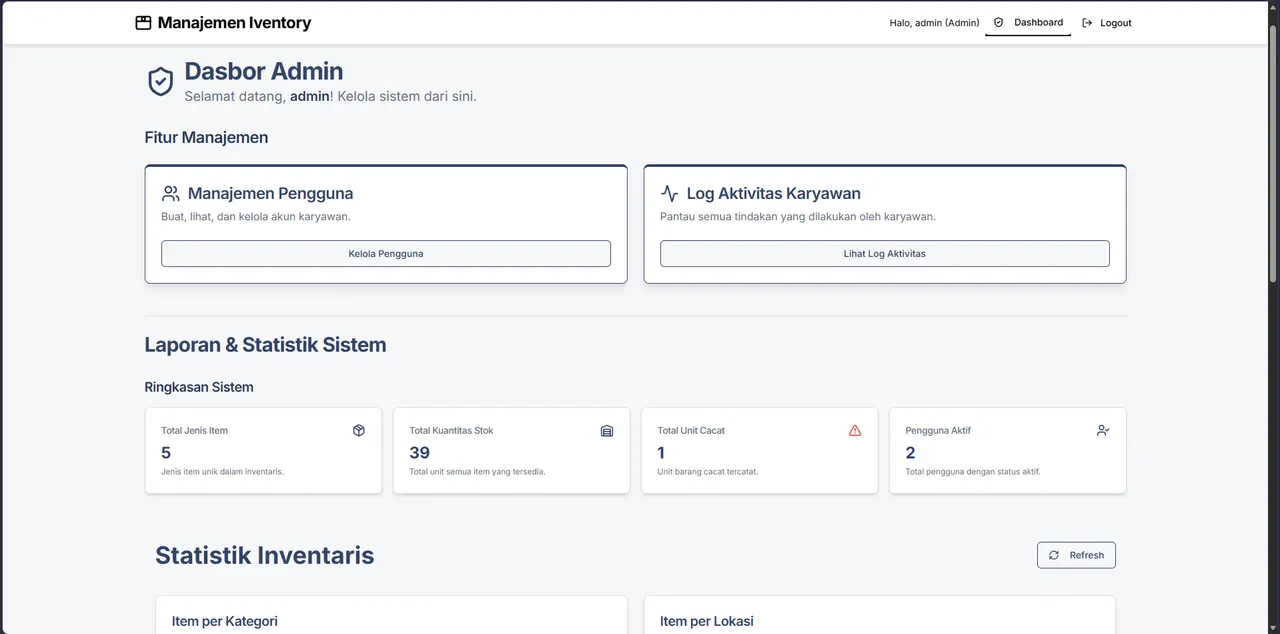
Task: Click the users icon in Manajemen Pengguna
Action: (171, 193)
